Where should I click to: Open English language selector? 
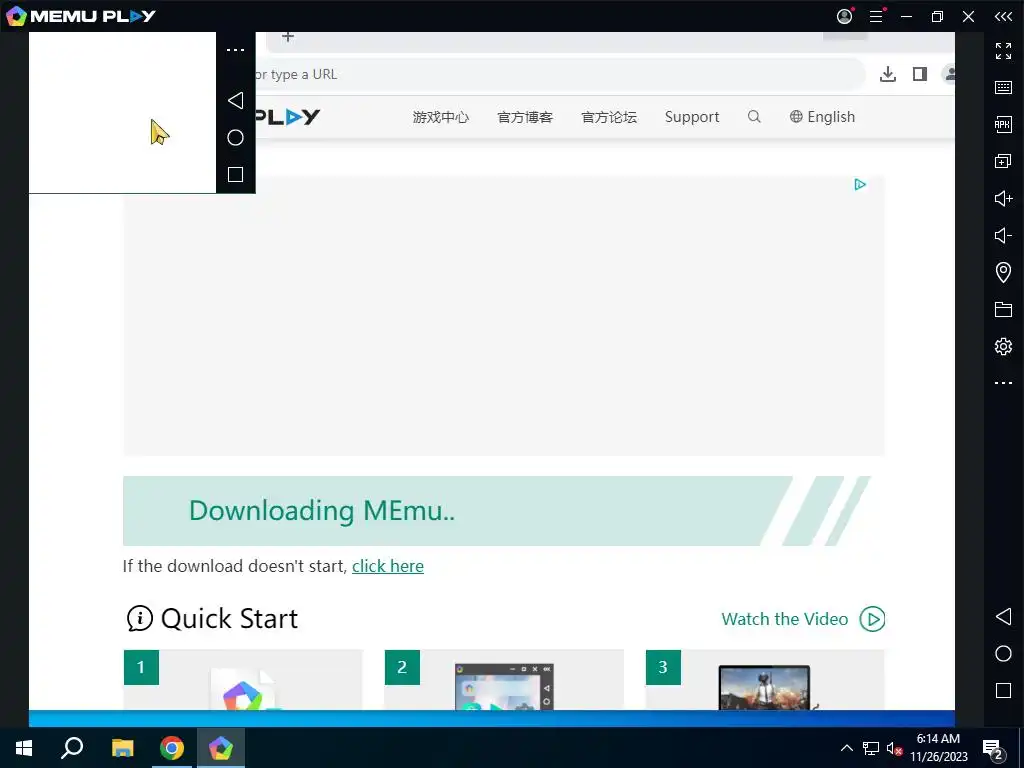coord(822,117)
